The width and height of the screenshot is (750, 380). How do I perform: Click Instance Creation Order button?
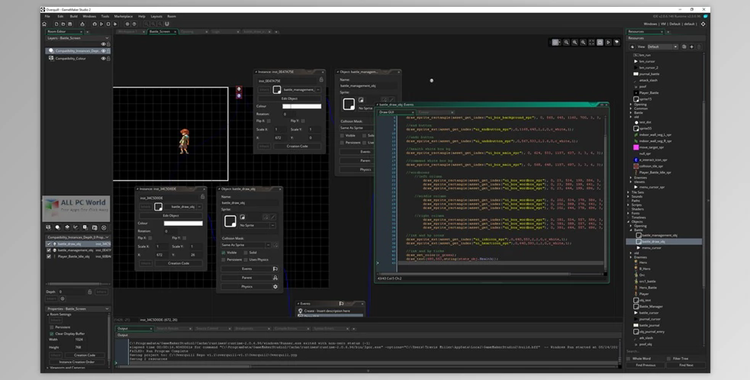78,362
